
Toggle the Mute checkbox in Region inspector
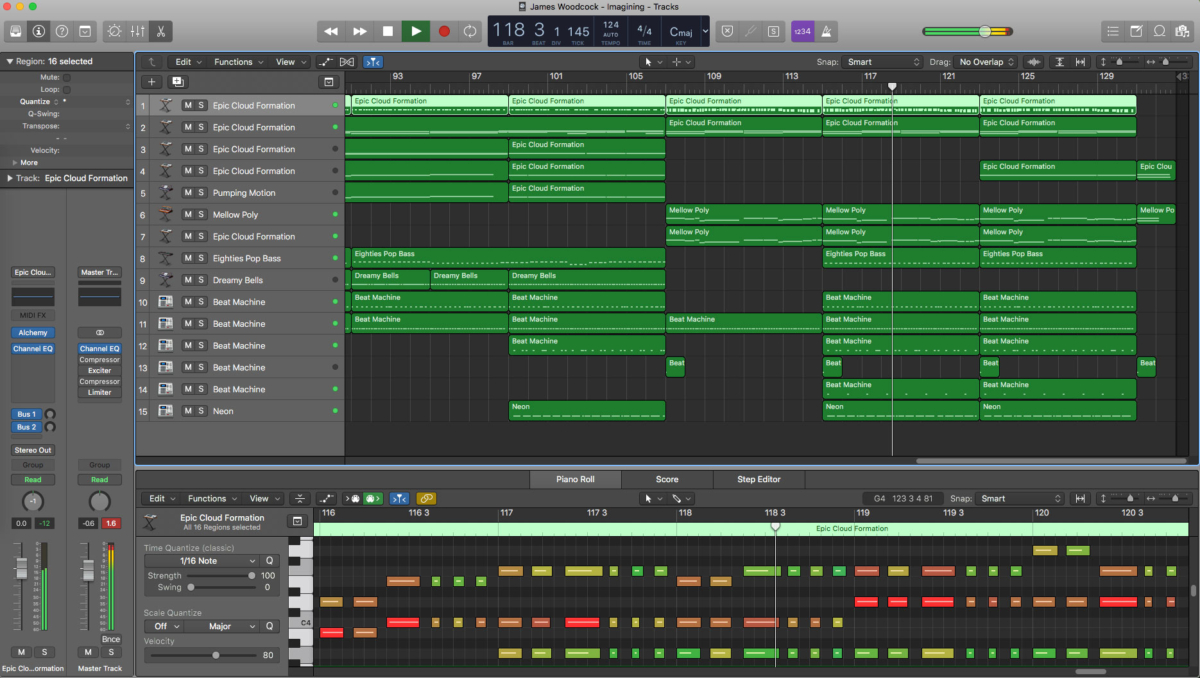(66, 77)
